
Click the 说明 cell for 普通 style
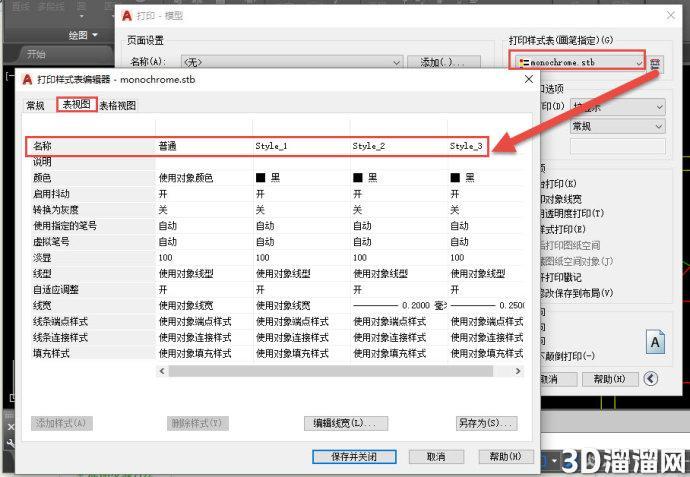pos(204,162)
